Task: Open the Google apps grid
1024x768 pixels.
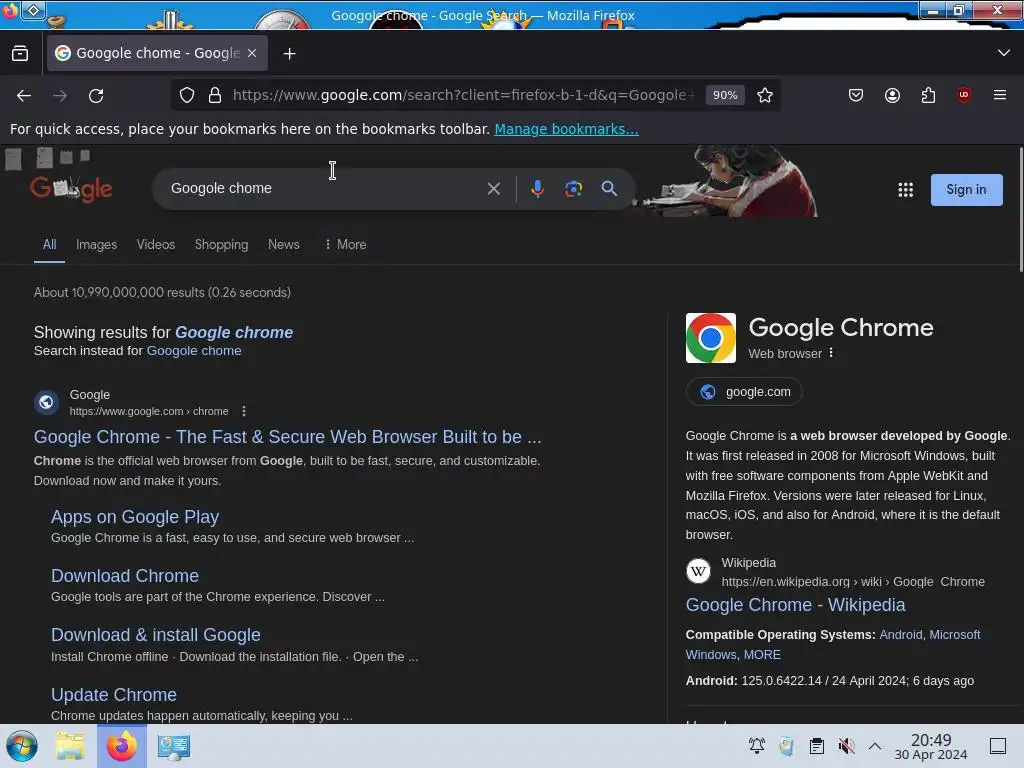Action: [x=905, y=190]
